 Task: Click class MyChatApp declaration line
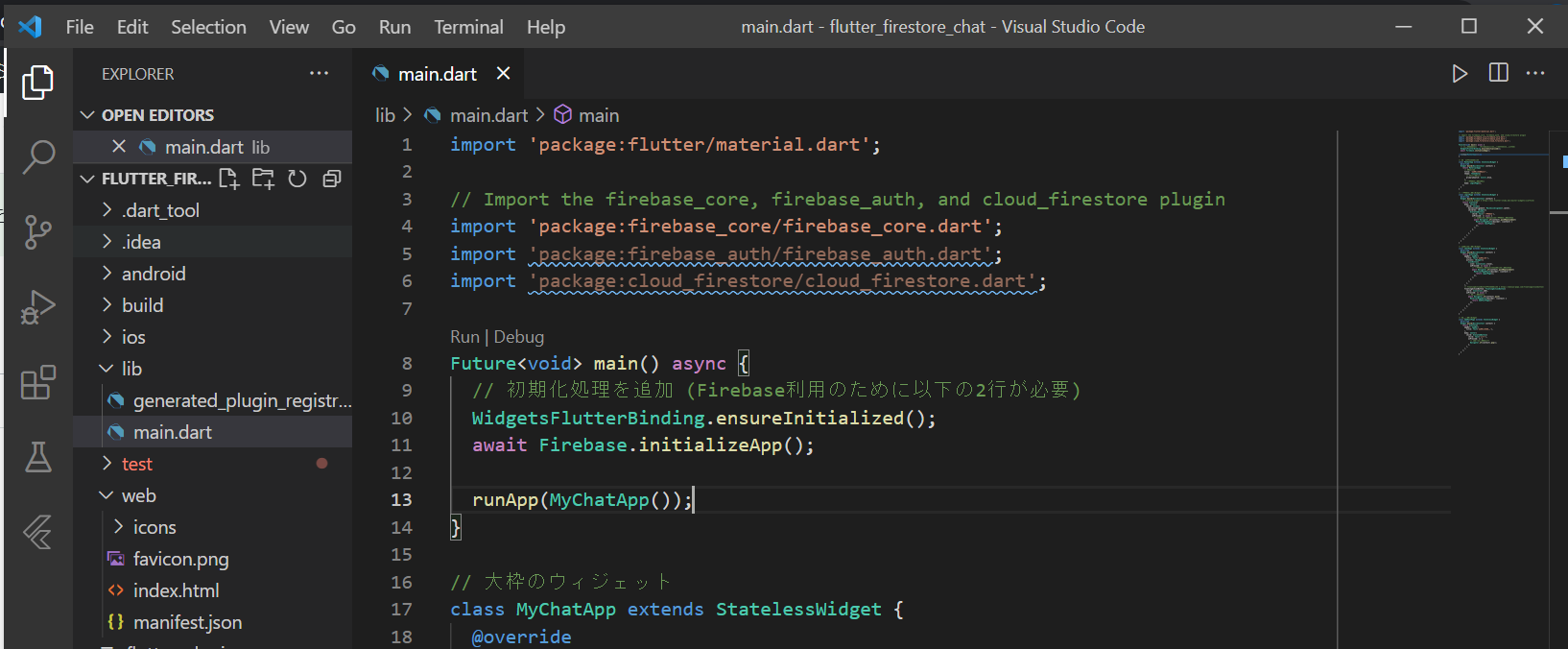point(677,610)
